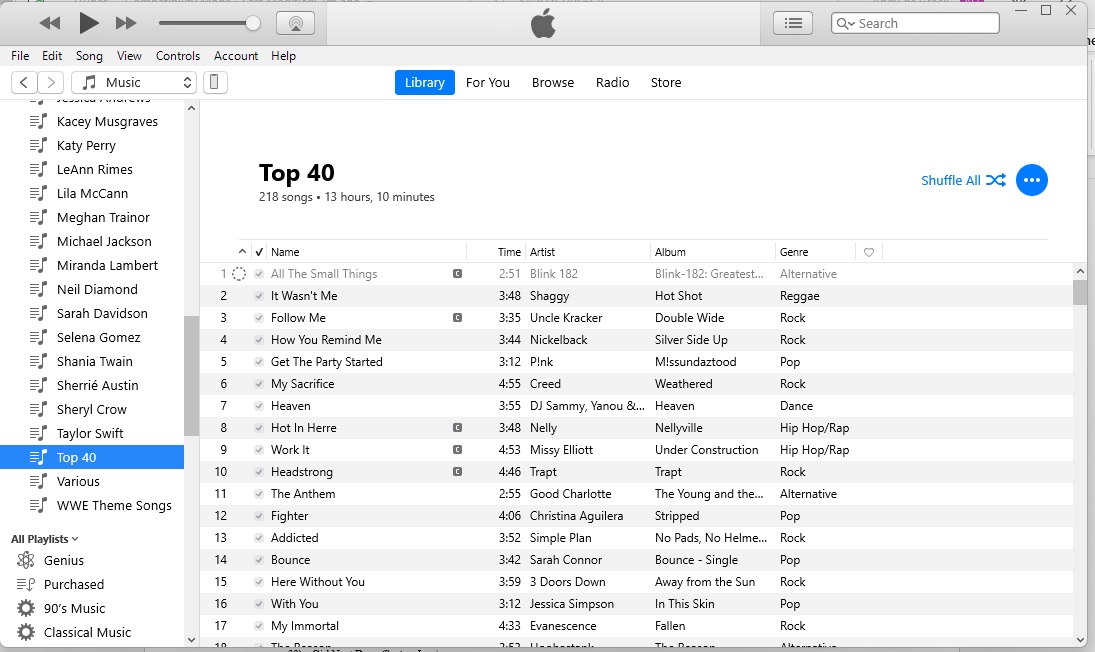Viewport: 1095px width, 652px height.
Task: Click the Shuffle All button
Action: (952, 180)
